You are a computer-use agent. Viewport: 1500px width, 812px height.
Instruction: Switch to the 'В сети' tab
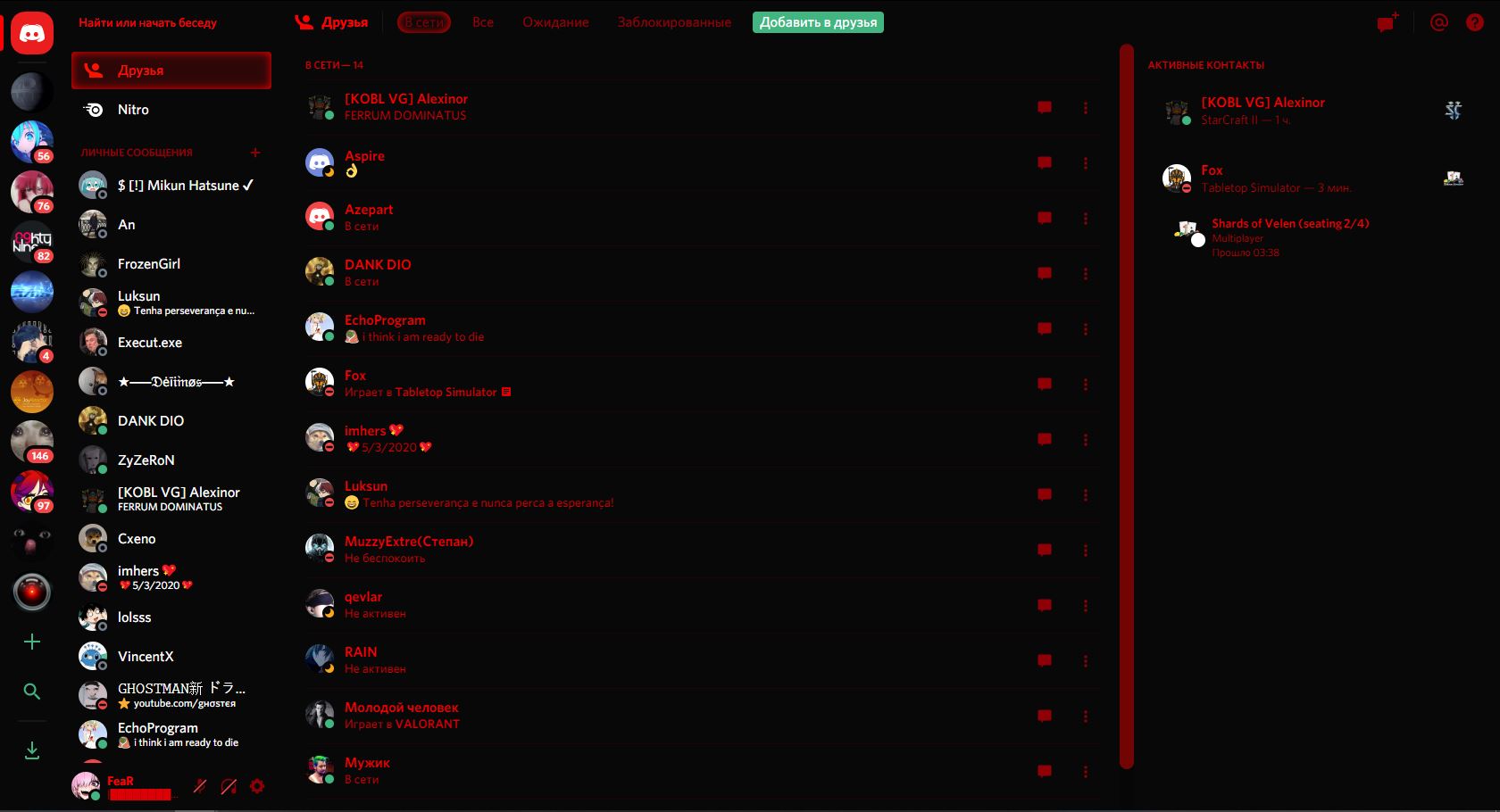[424, 22]
